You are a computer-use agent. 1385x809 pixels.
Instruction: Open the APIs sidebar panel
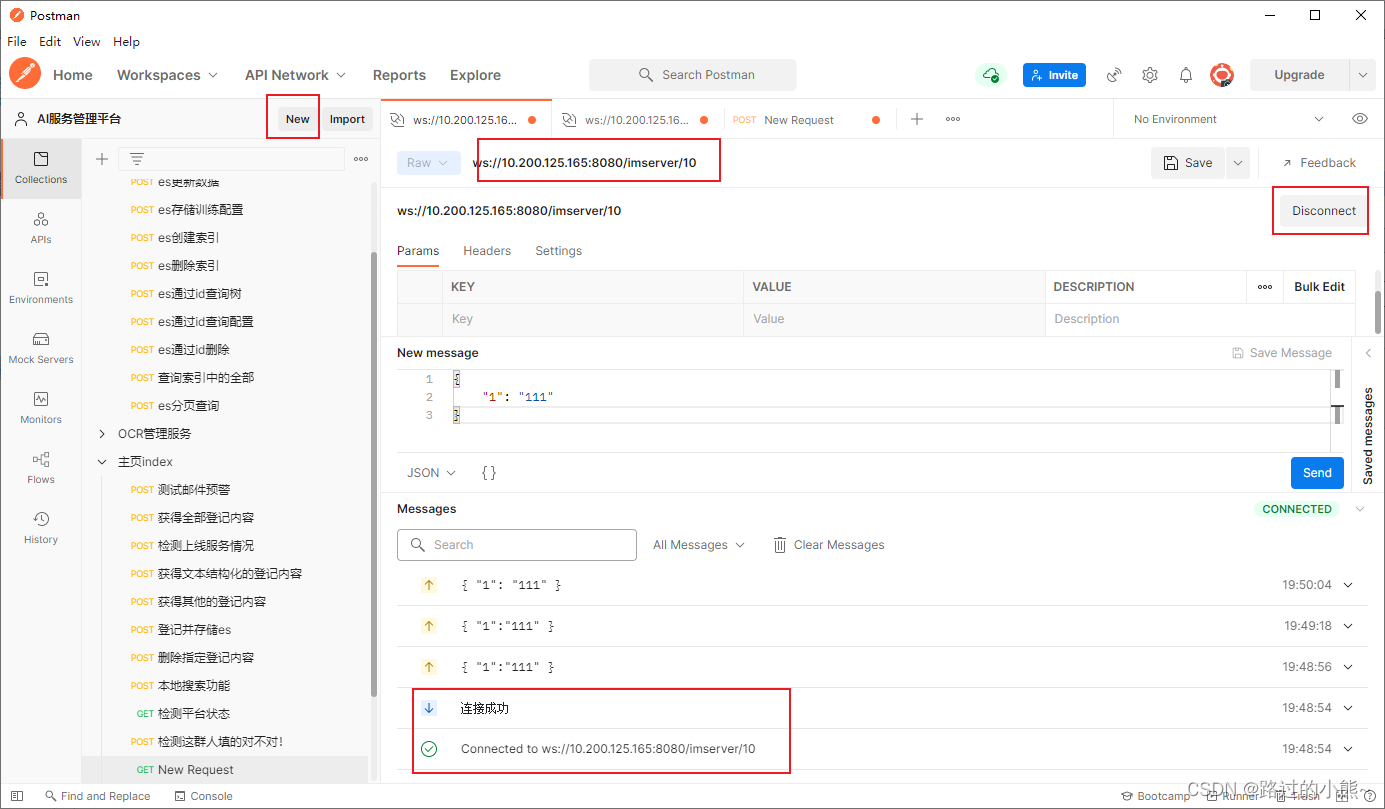40,228
